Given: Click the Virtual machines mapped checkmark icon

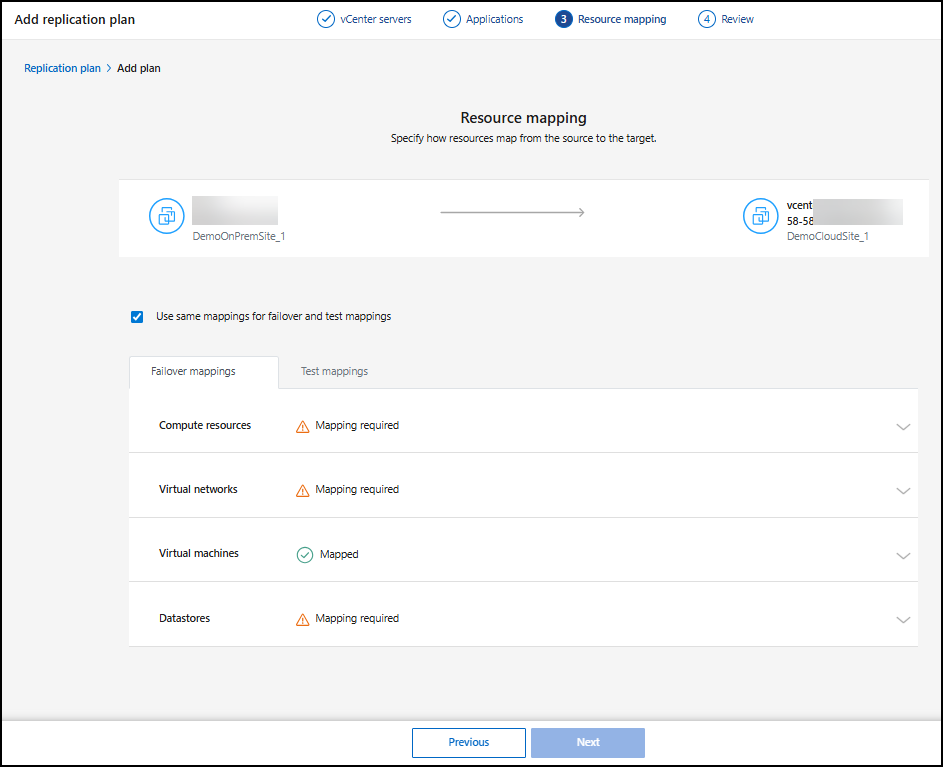Looking at the screenshot, I should (x=305, y=554).
